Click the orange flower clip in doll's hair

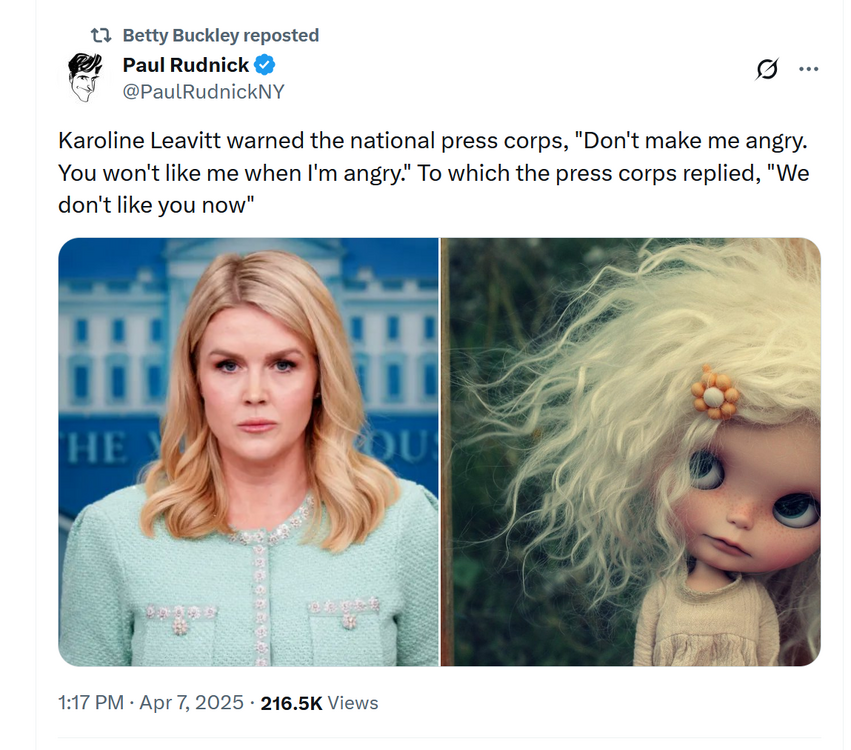coord(714,392)
